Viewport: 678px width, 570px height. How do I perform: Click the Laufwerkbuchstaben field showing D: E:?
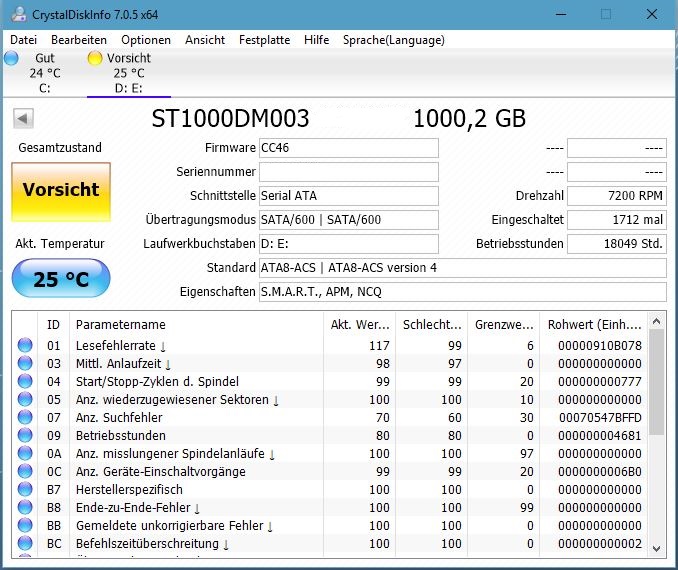coord(349,244)
